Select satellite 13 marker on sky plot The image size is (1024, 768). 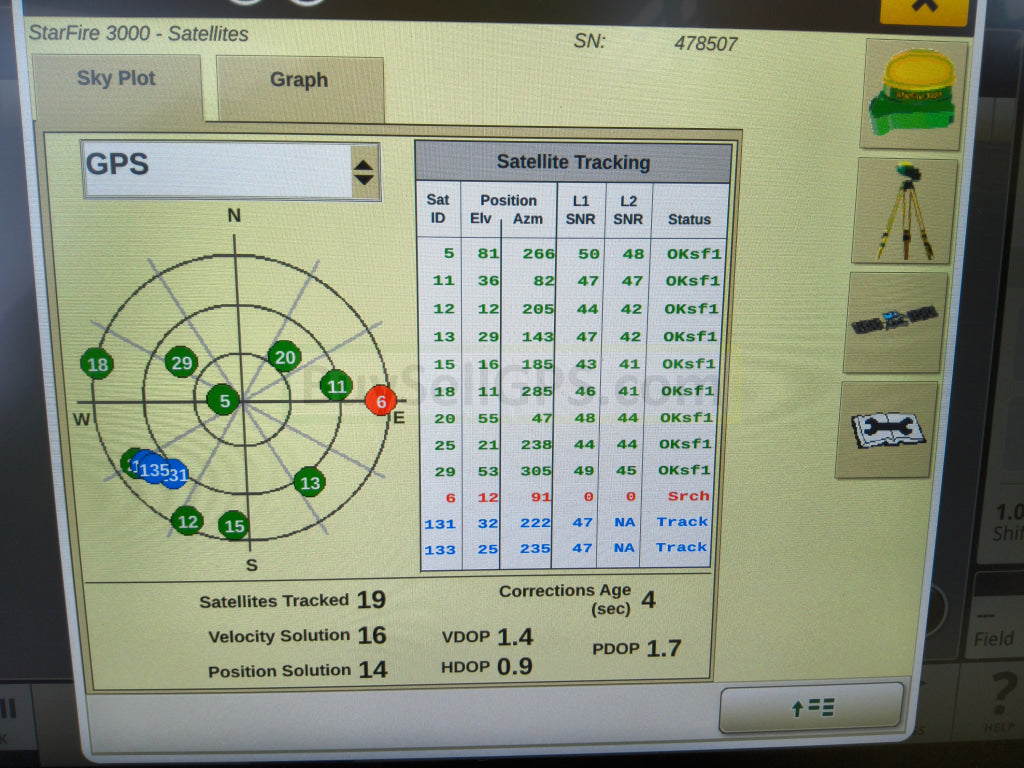(x=310, y=483)
